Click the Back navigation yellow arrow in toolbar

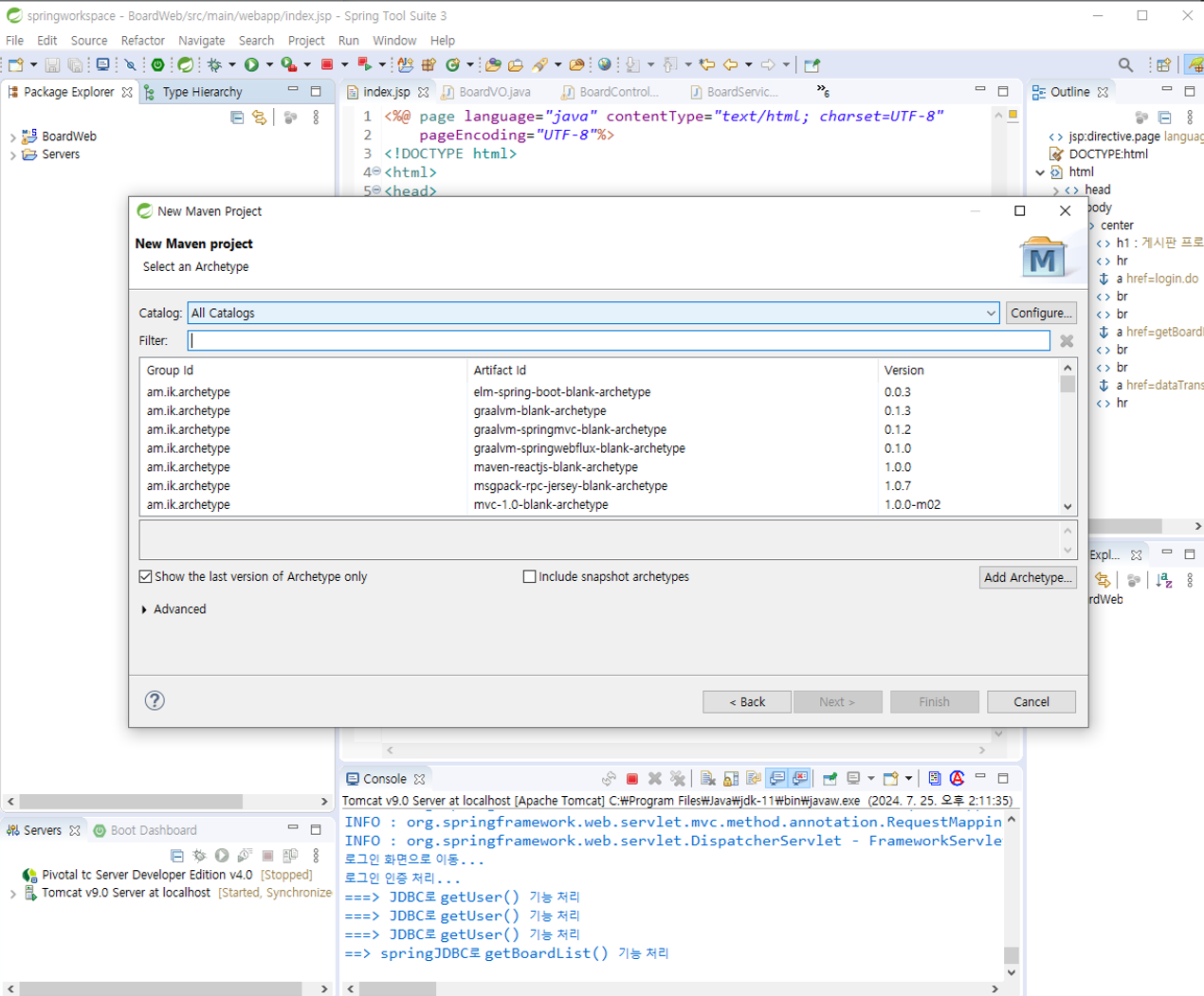(x=730, y=64)
